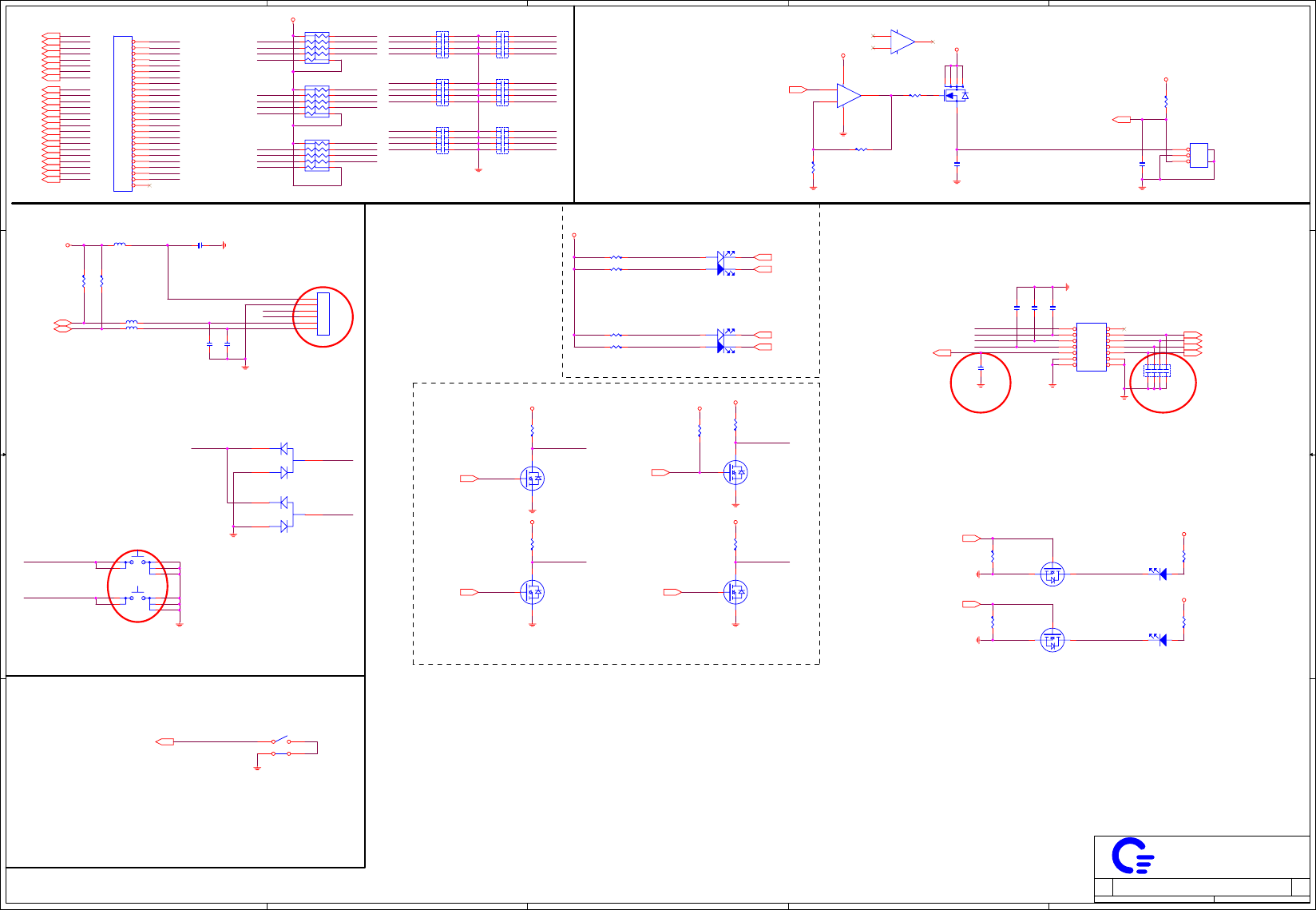
Task: Select the op-amp triangle with feedback loop
Action: point(849,96)
